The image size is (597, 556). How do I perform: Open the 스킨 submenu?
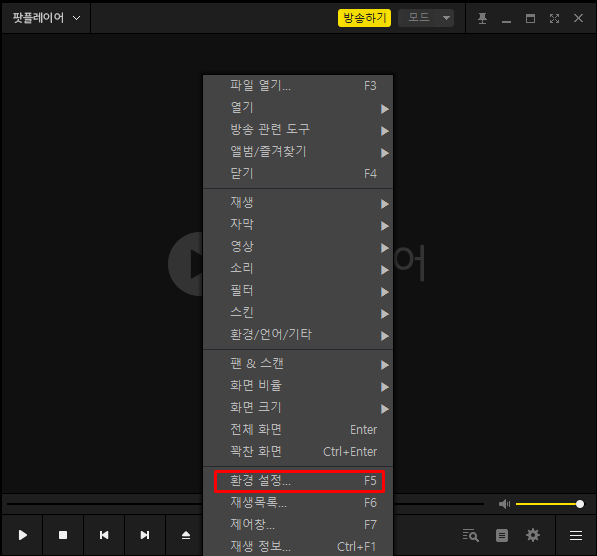(298, 313)
